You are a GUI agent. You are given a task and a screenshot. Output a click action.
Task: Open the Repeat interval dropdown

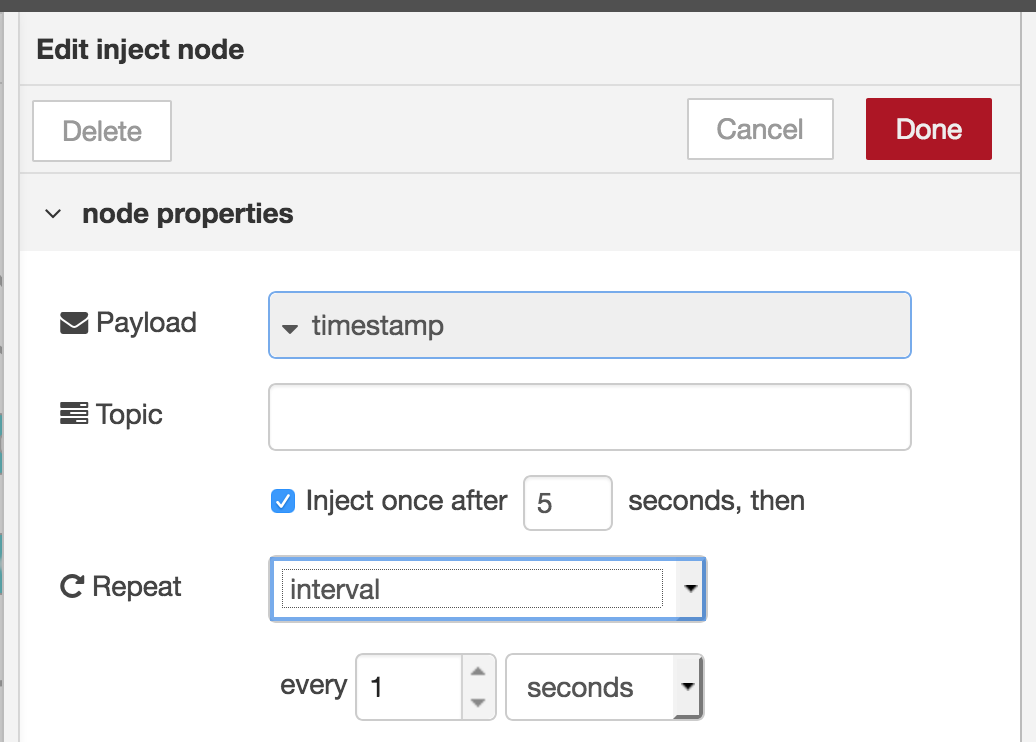[690, 589]
